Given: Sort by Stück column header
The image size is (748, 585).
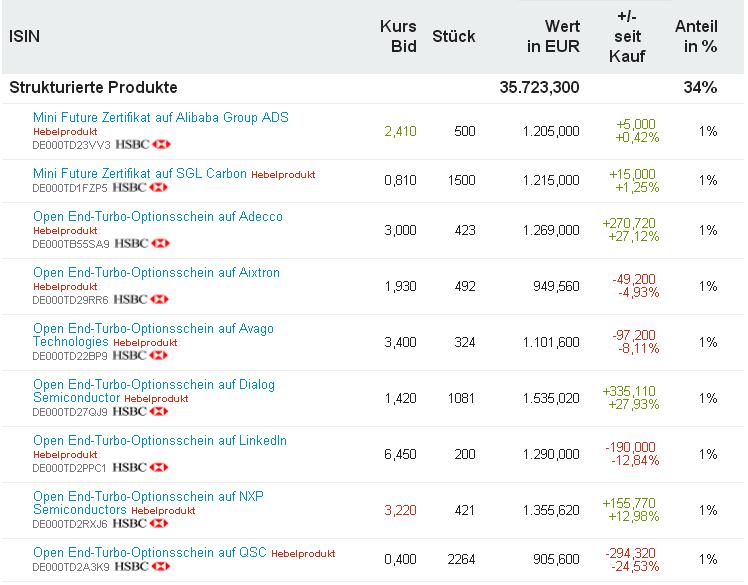Looking at the screenshot, I should click(453, 36).
